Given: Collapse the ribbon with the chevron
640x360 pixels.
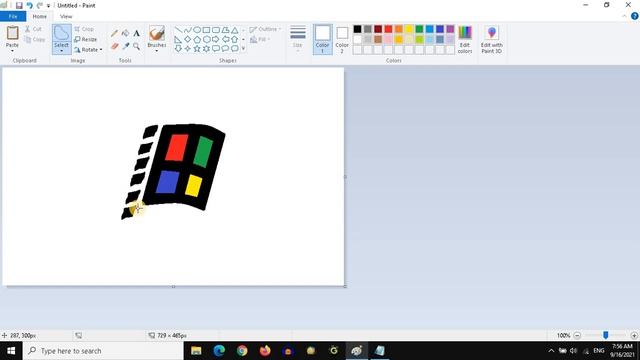Looking at the screenshot, I should [x=624, y=16].
